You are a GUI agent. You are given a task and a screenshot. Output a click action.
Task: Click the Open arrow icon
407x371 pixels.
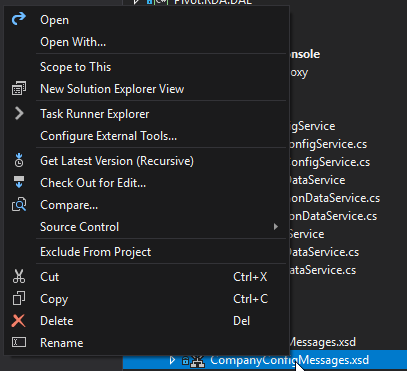point(19,19)
